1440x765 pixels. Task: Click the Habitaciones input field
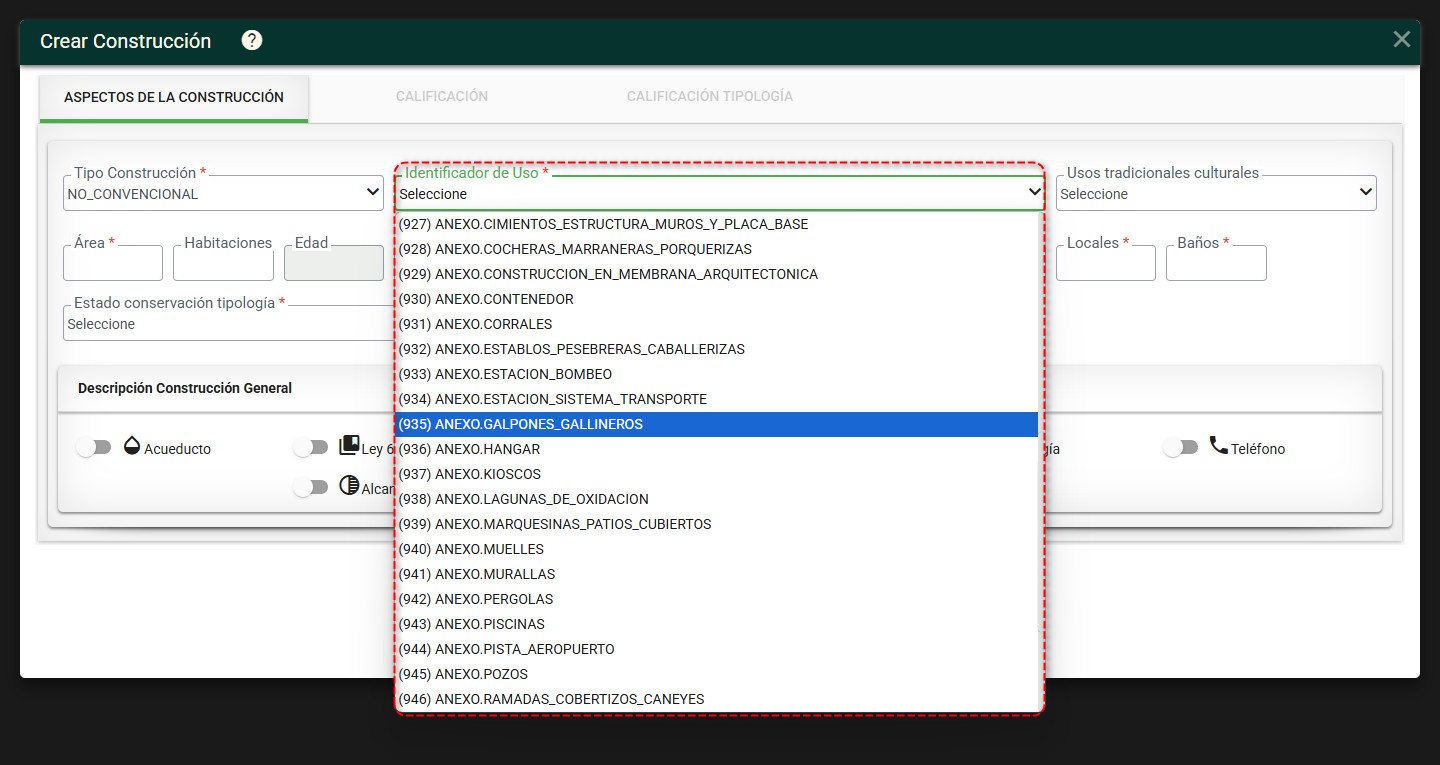pos(223,263)
